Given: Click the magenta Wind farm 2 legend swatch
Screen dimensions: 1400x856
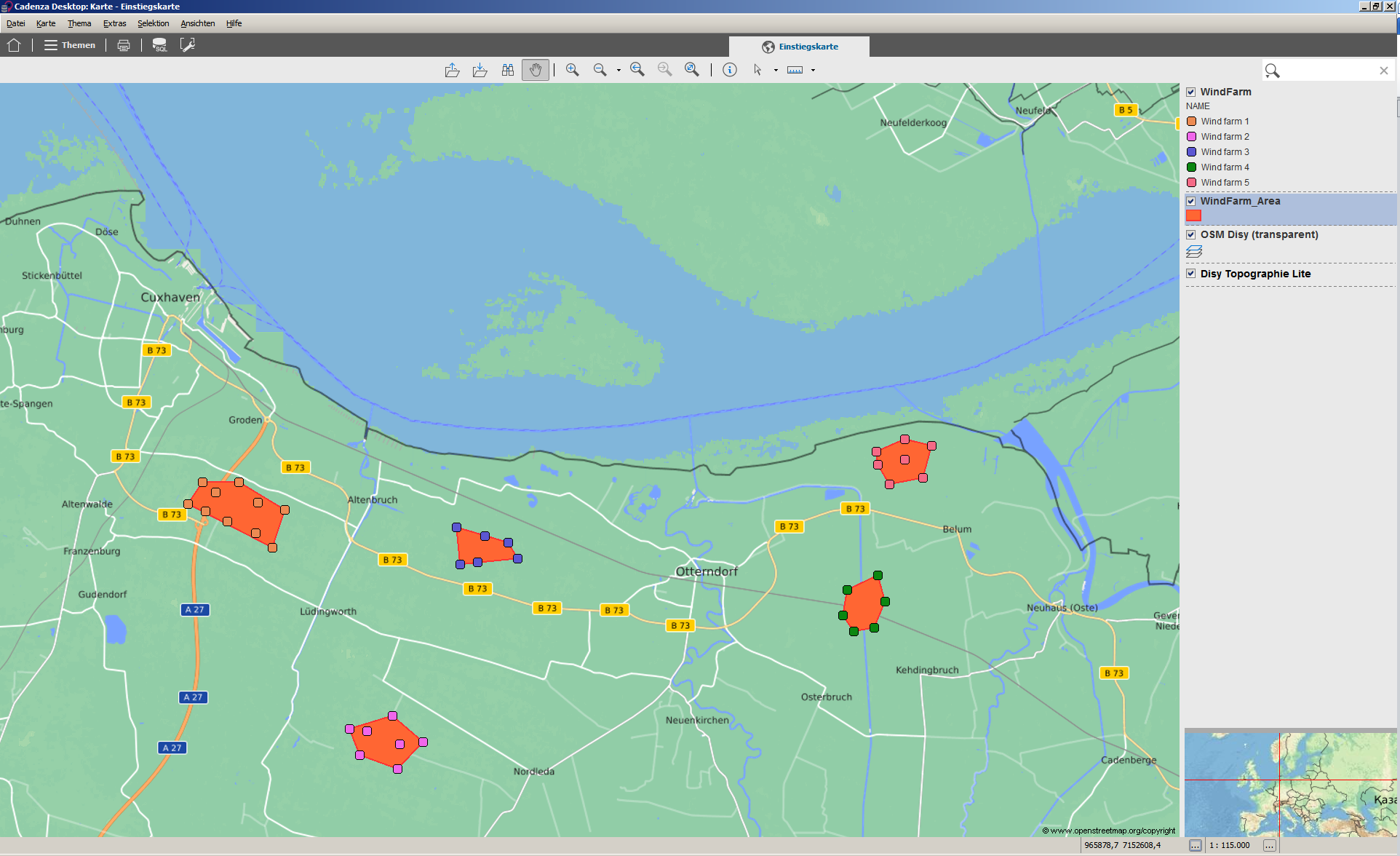Looking at the screenshot, I should coord(1192,137).
